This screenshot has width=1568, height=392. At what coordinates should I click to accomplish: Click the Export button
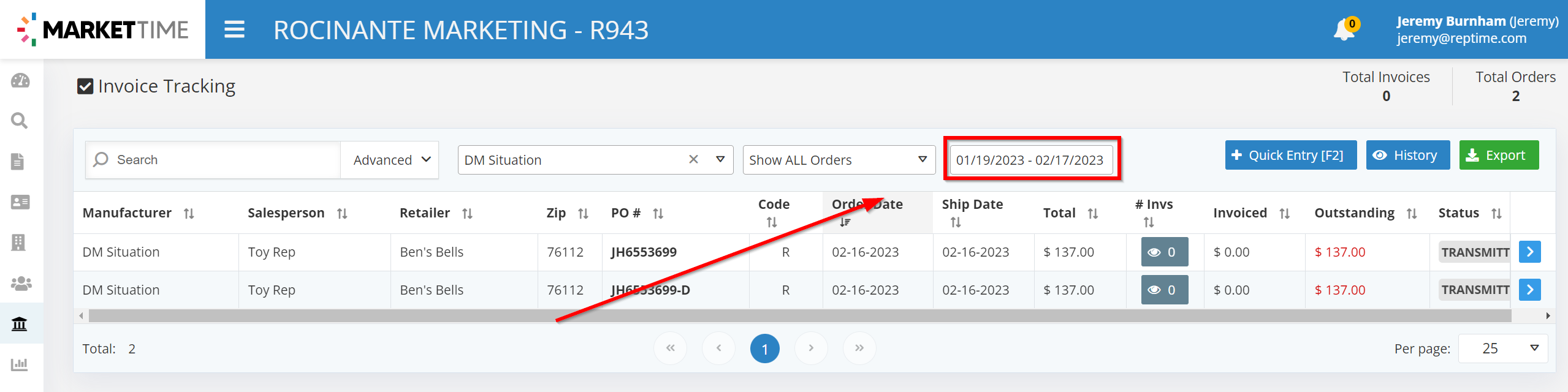(1499, 155)
